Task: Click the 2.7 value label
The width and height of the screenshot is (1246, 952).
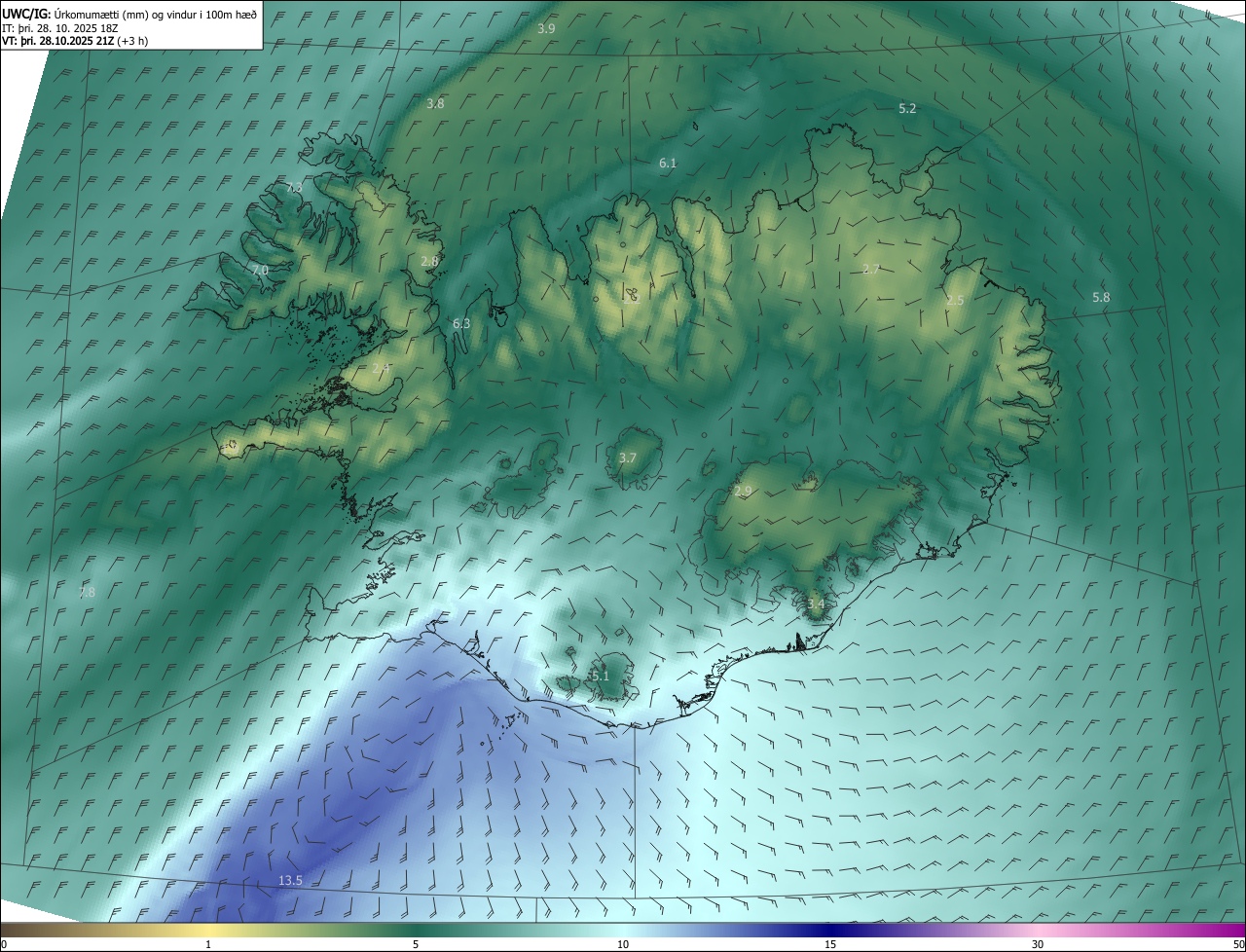Action: (871, 270)
